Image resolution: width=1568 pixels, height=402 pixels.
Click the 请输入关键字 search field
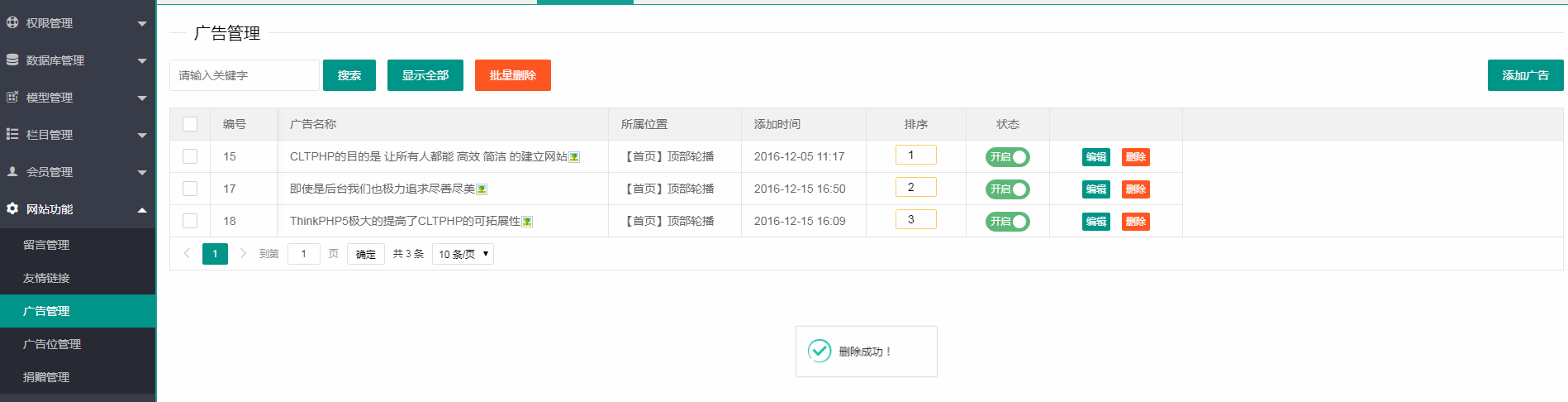click(245, 75)
